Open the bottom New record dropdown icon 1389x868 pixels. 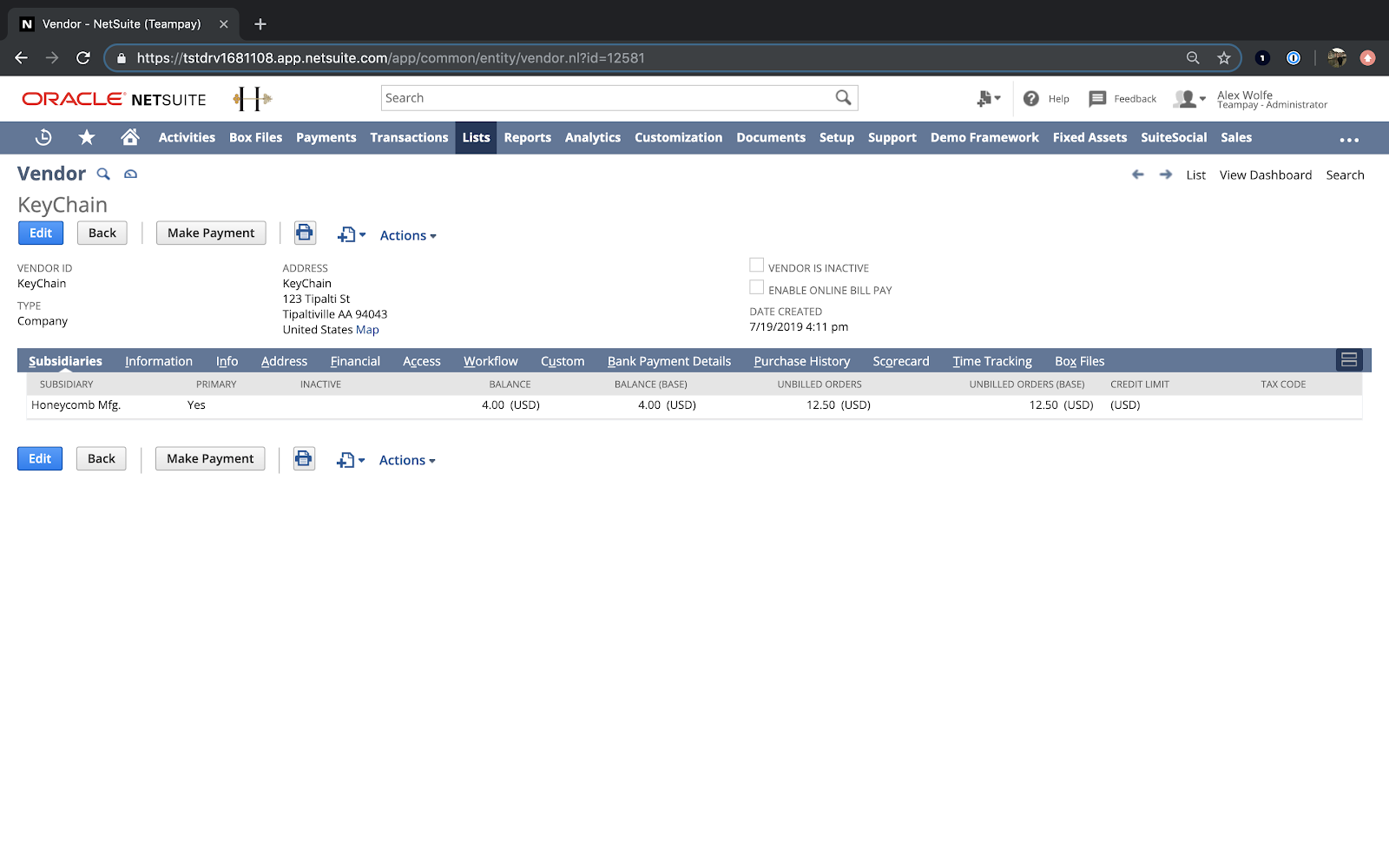pos(351,460)
